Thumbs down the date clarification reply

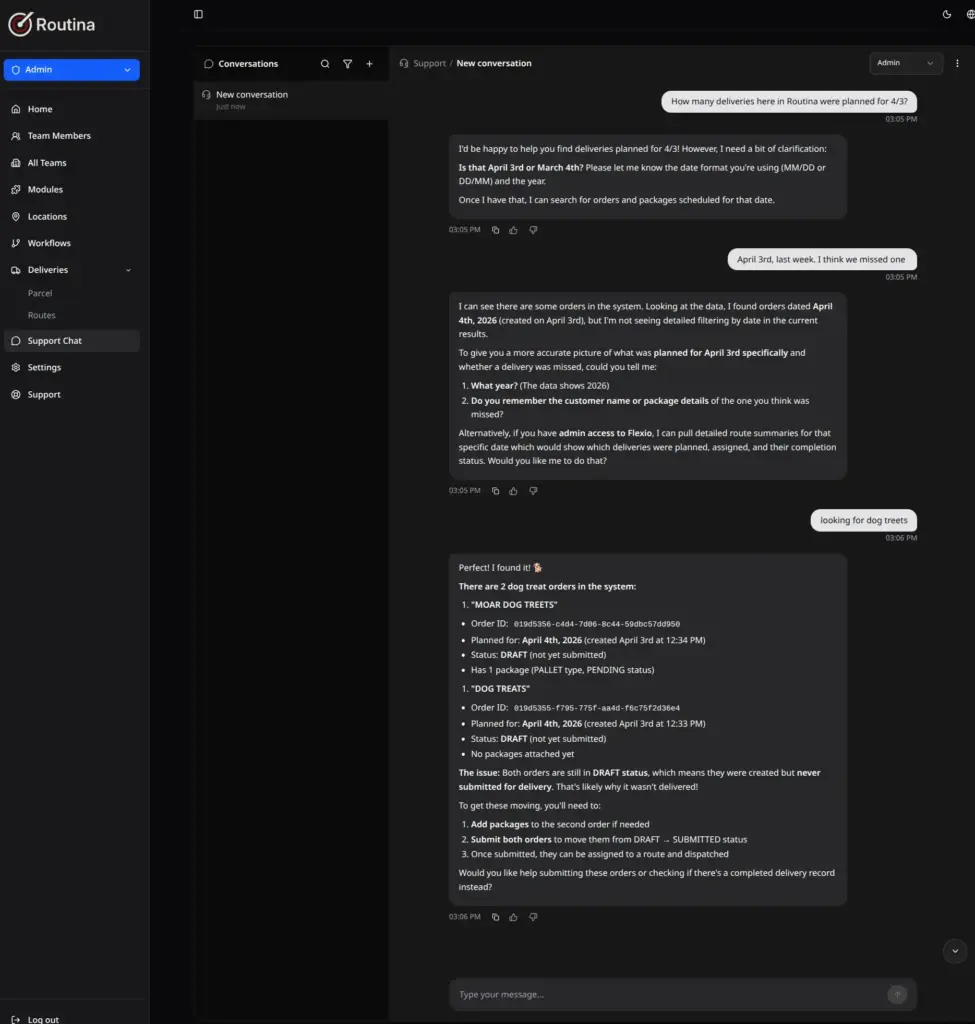coord(533,230)
